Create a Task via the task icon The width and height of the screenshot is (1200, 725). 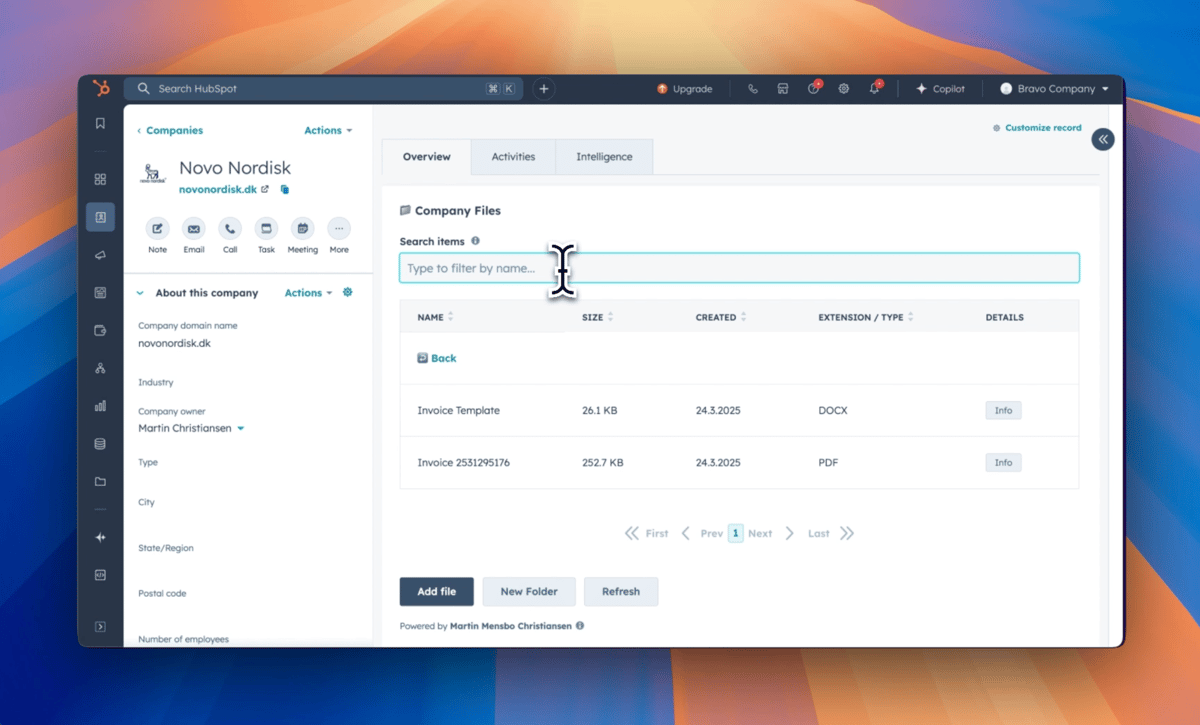(x=266, y=229)
